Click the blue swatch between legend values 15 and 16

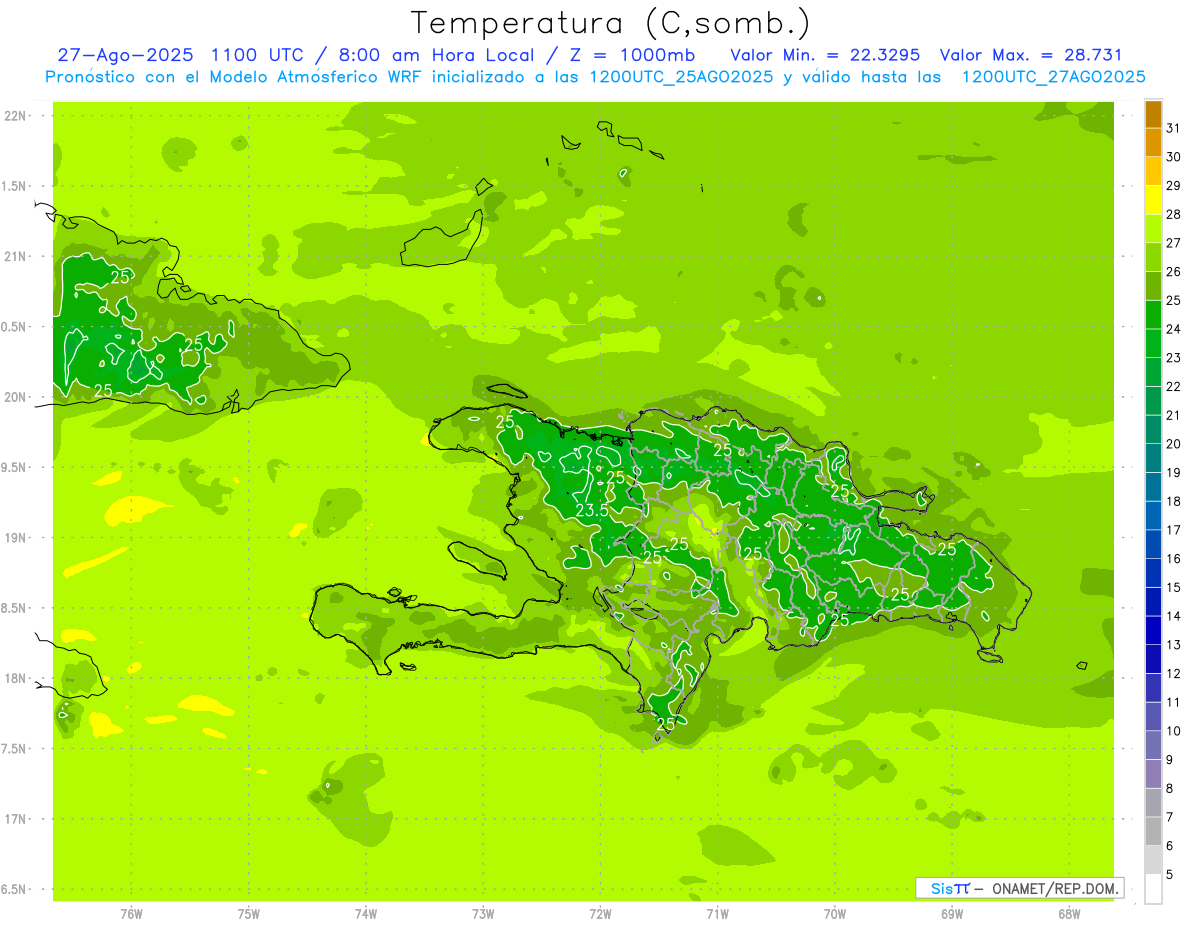pyautogui.click(x=1153, y=573)
